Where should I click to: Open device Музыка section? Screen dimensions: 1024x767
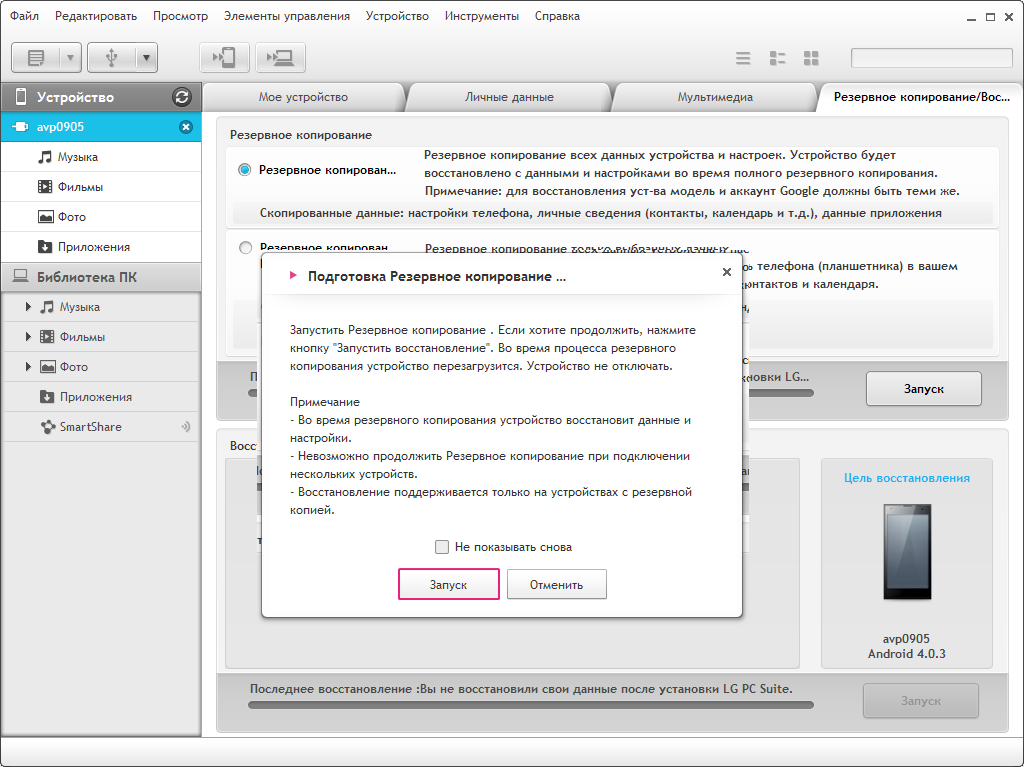[101, 157]
